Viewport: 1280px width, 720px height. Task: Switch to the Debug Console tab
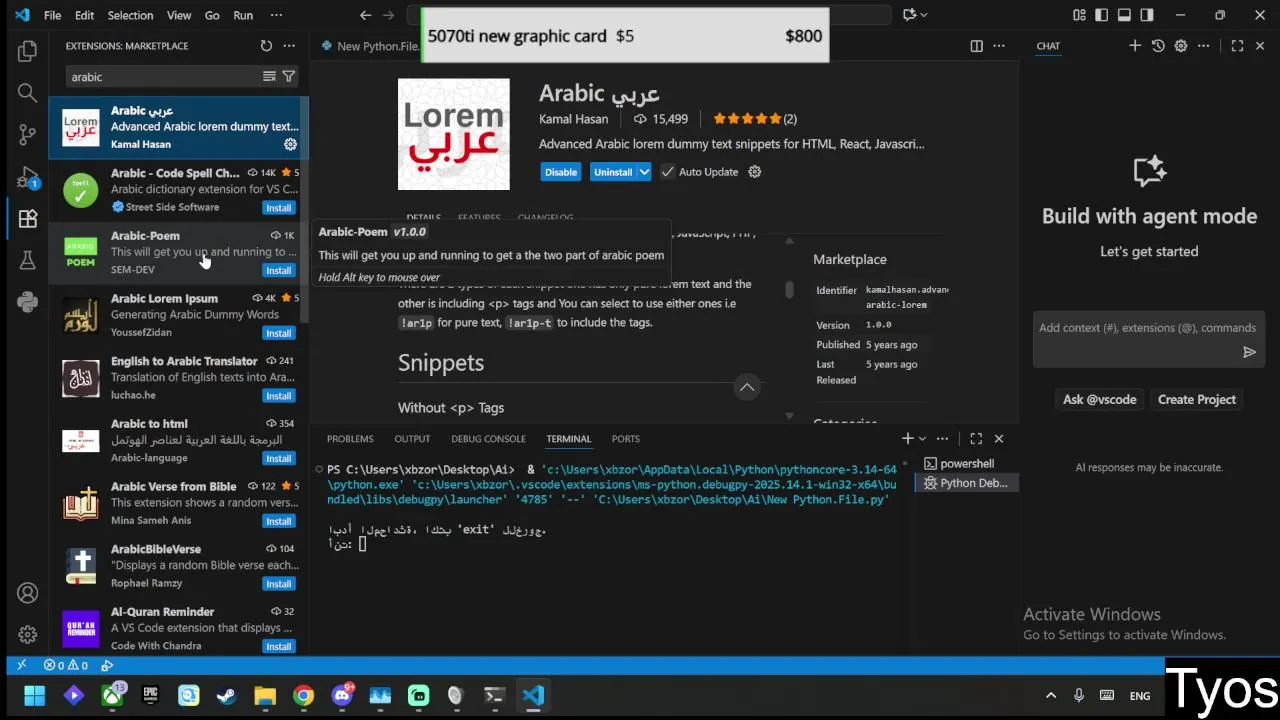(x=488, y=439)
